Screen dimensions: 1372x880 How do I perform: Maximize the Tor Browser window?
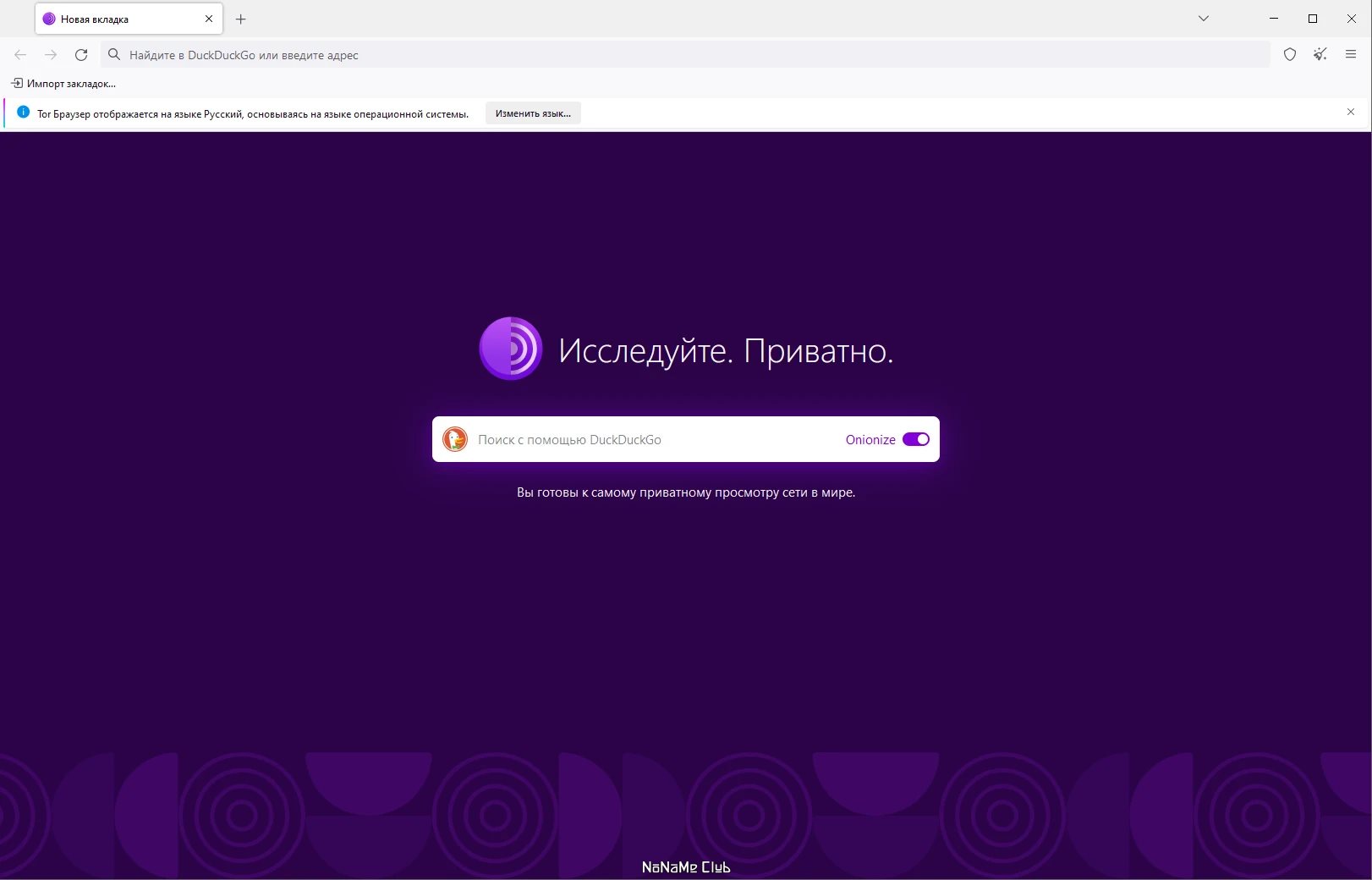(x=1313, y=19)
